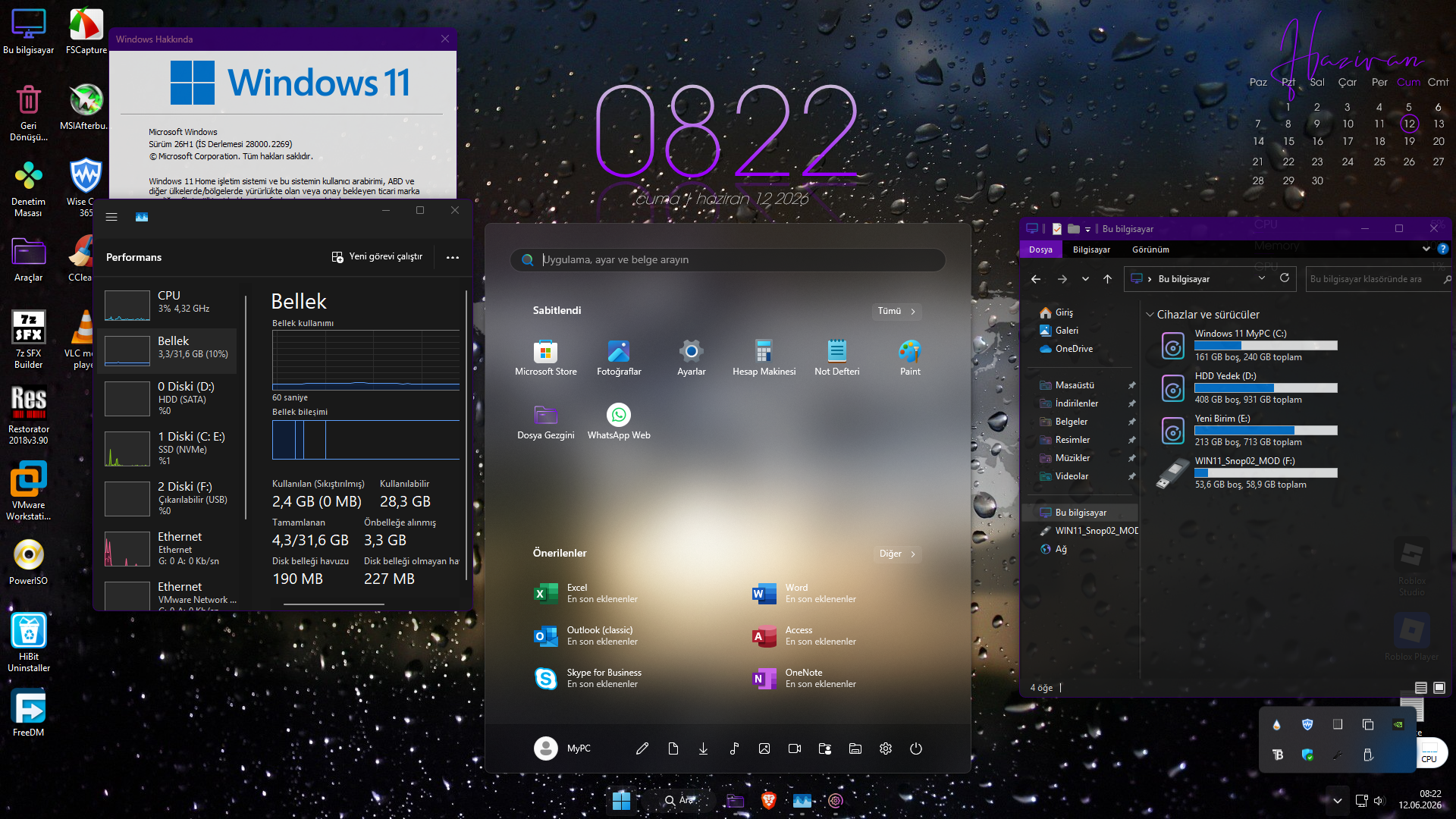Viewport: 1456px width, 819px height.
Task: Launch Fotoğraflar app in Start menu
Action: tap(619, 358)
